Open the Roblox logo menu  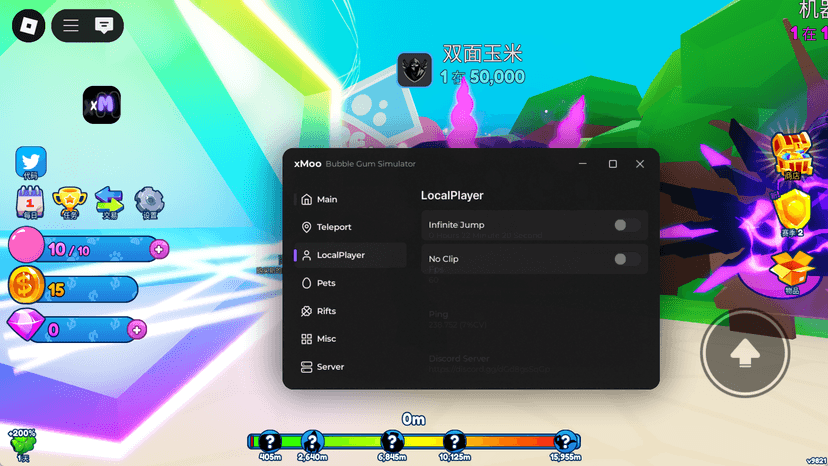point(30,27)
